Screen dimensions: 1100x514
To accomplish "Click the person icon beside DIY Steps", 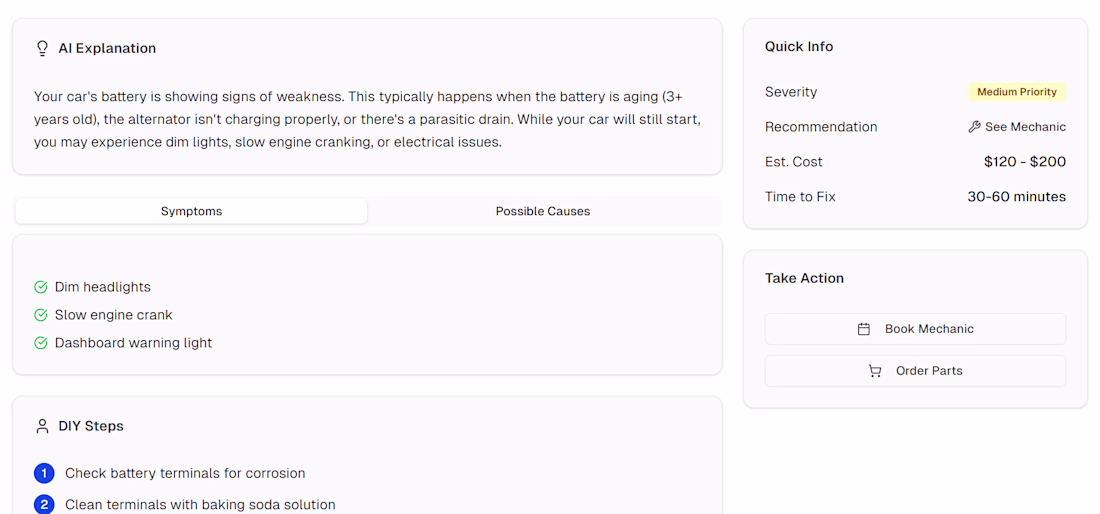I will pyautogui.click(x=42, y=426).
